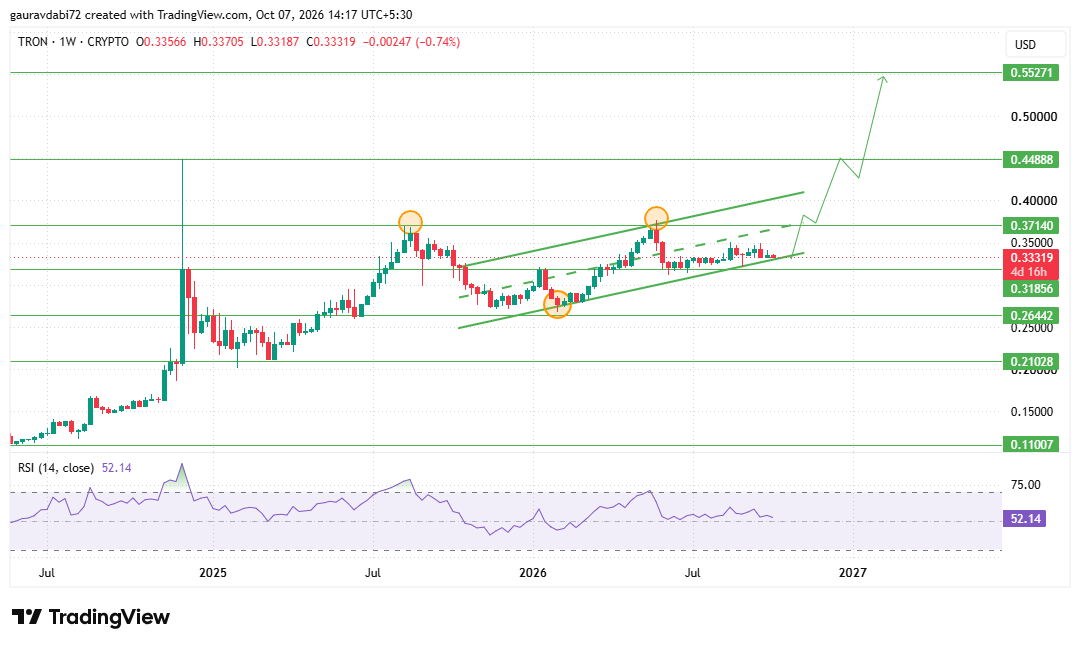Select the 0.31856 price level label
The image size is (1080, 647).
coord(1031,289)
